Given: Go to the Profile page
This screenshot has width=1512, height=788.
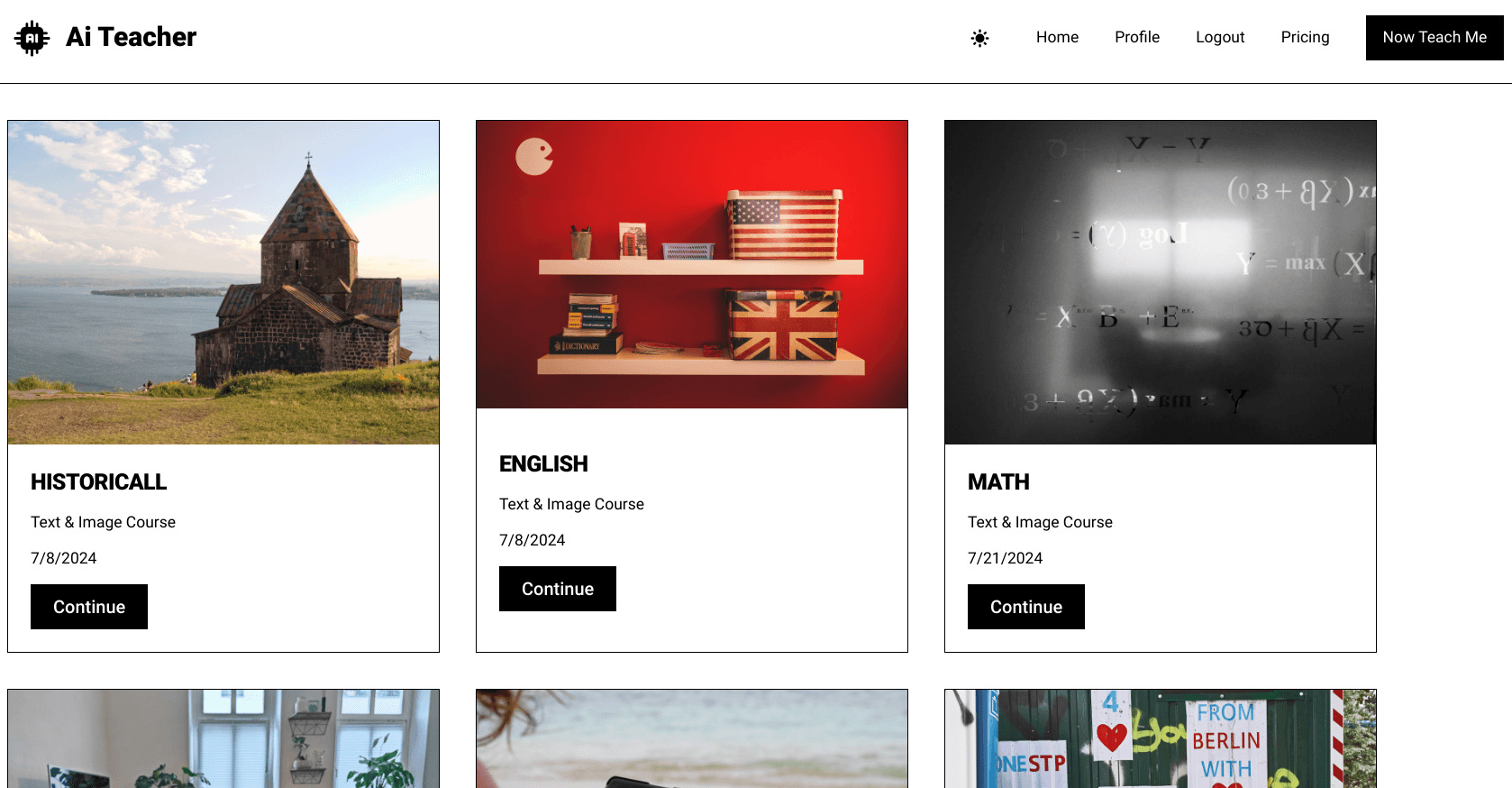Looking at the screenshot, I should coord(1137,37).
